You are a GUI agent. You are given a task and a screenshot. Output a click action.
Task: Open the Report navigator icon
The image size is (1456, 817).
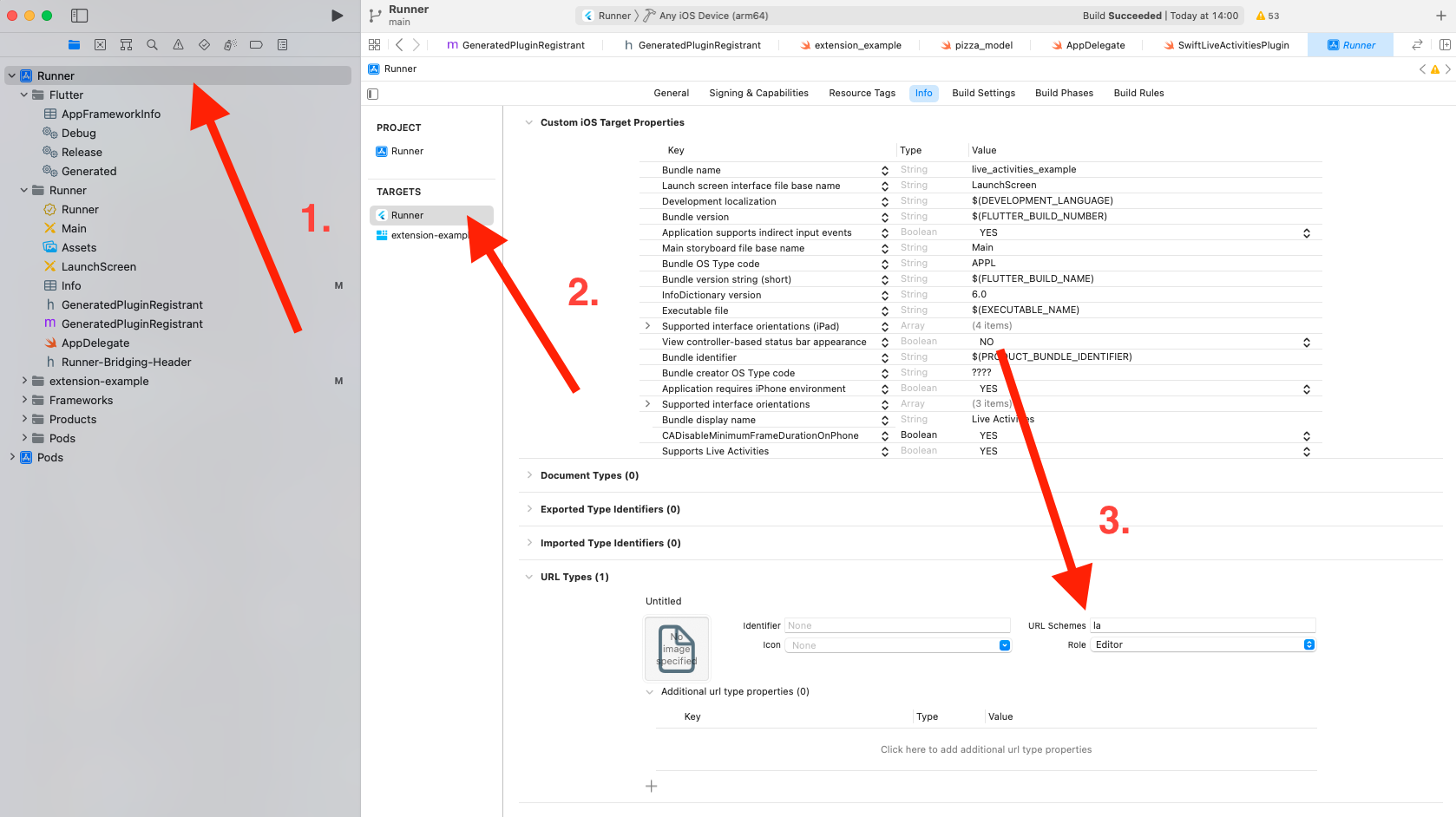pyautogui.click(x=282, y=45)
